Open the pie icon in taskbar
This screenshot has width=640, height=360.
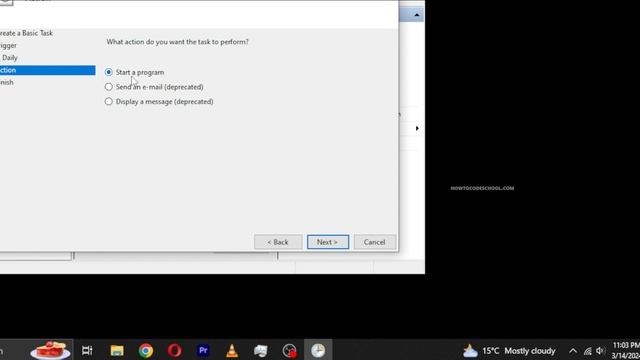[50, 350]
